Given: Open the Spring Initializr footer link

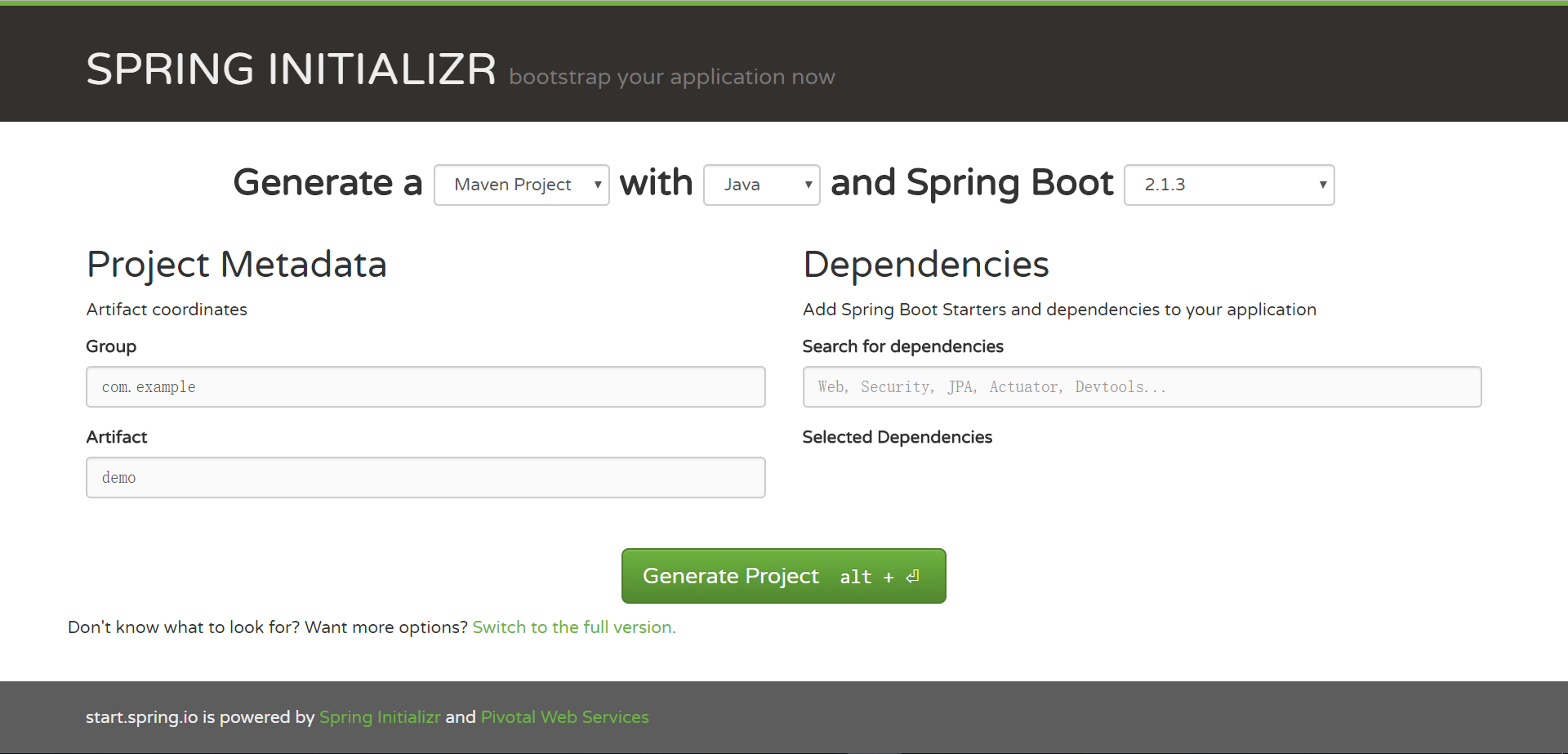Looking at the screenshot, I should 380,717.
